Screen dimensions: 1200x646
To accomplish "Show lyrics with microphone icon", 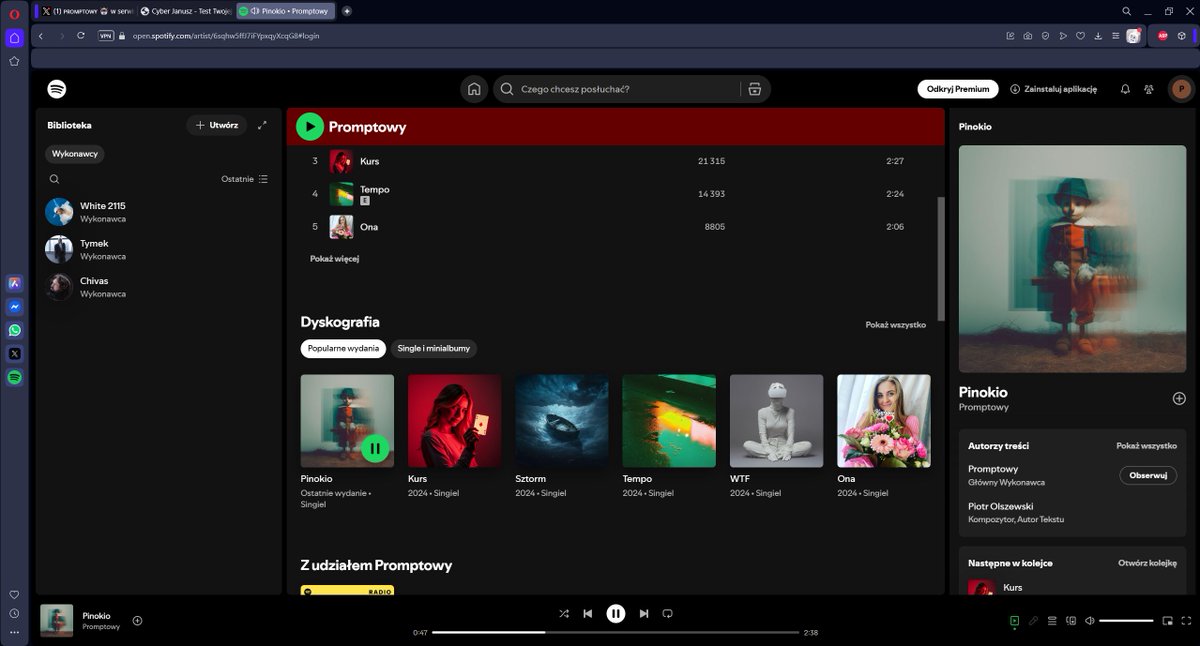I will pos(1033,621).
